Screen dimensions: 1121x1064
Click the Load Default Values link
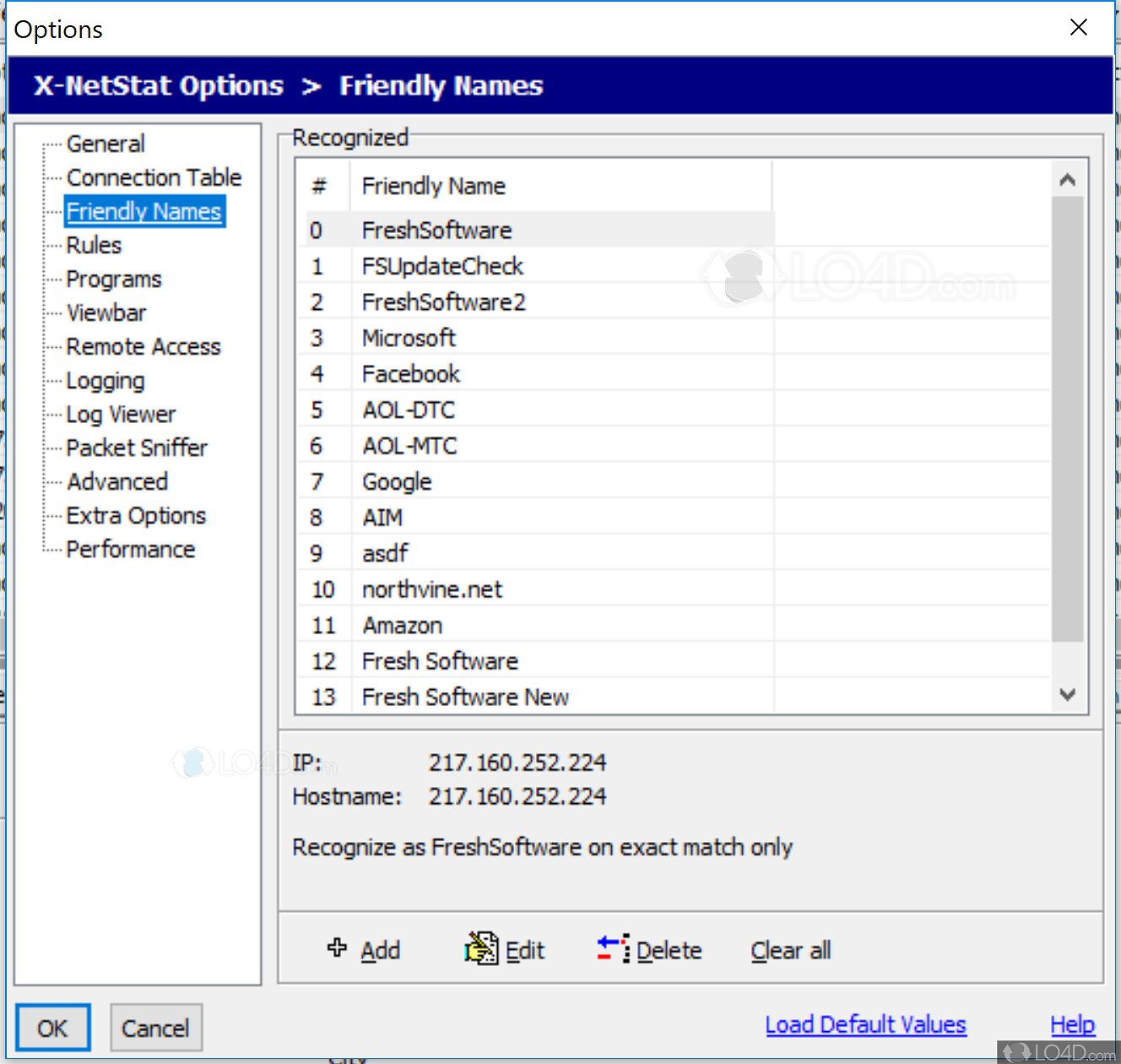click(x=865, y=1023)
